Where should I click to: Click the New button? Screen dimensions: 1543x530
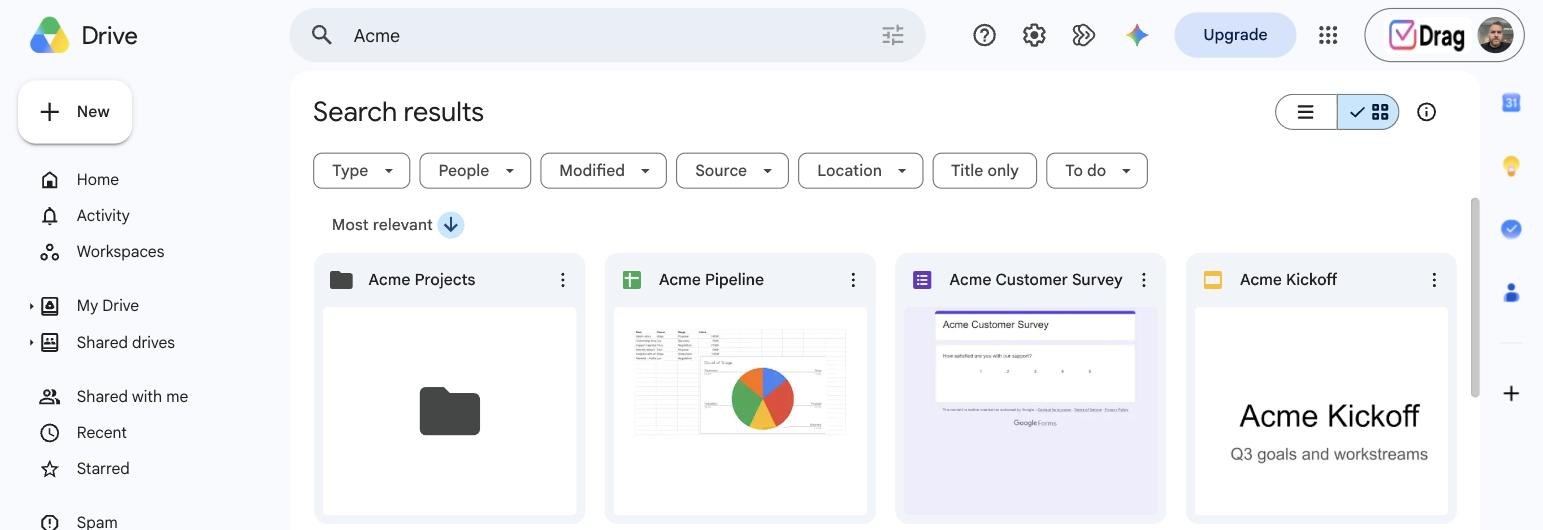click(x=75, y=112)
